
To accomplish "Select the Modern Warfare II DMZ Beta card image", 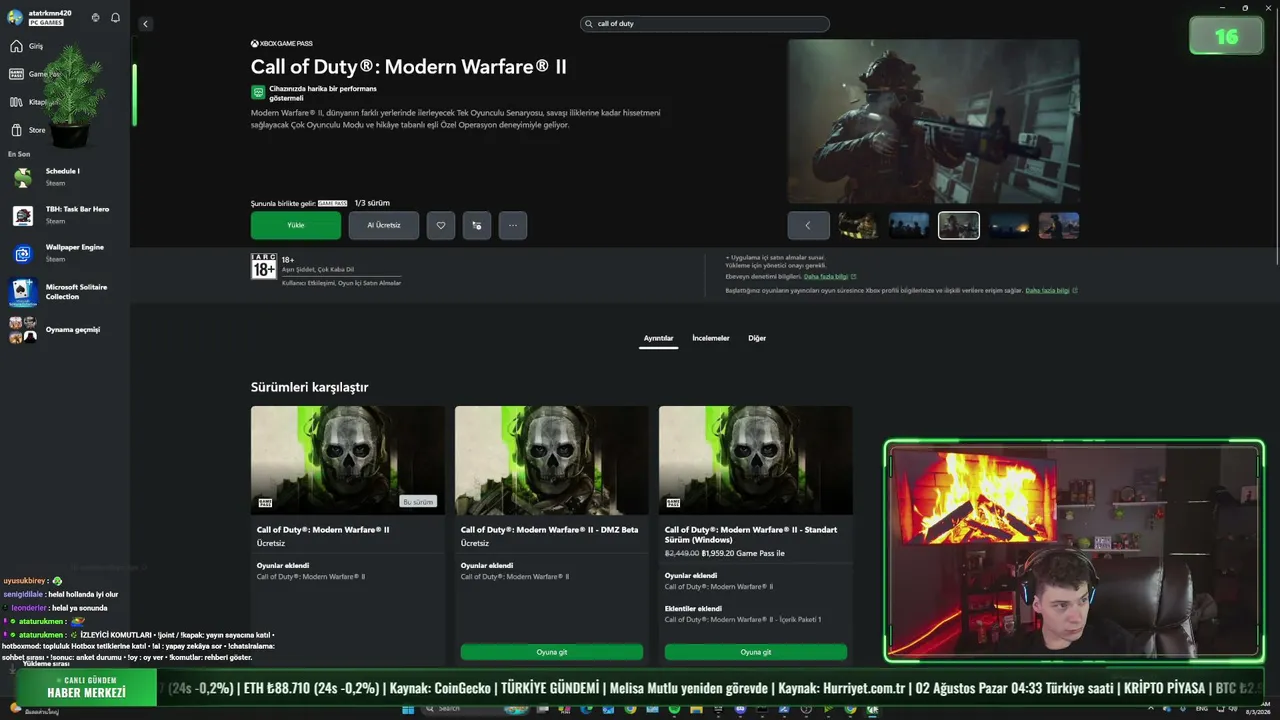I will point(552,460).
